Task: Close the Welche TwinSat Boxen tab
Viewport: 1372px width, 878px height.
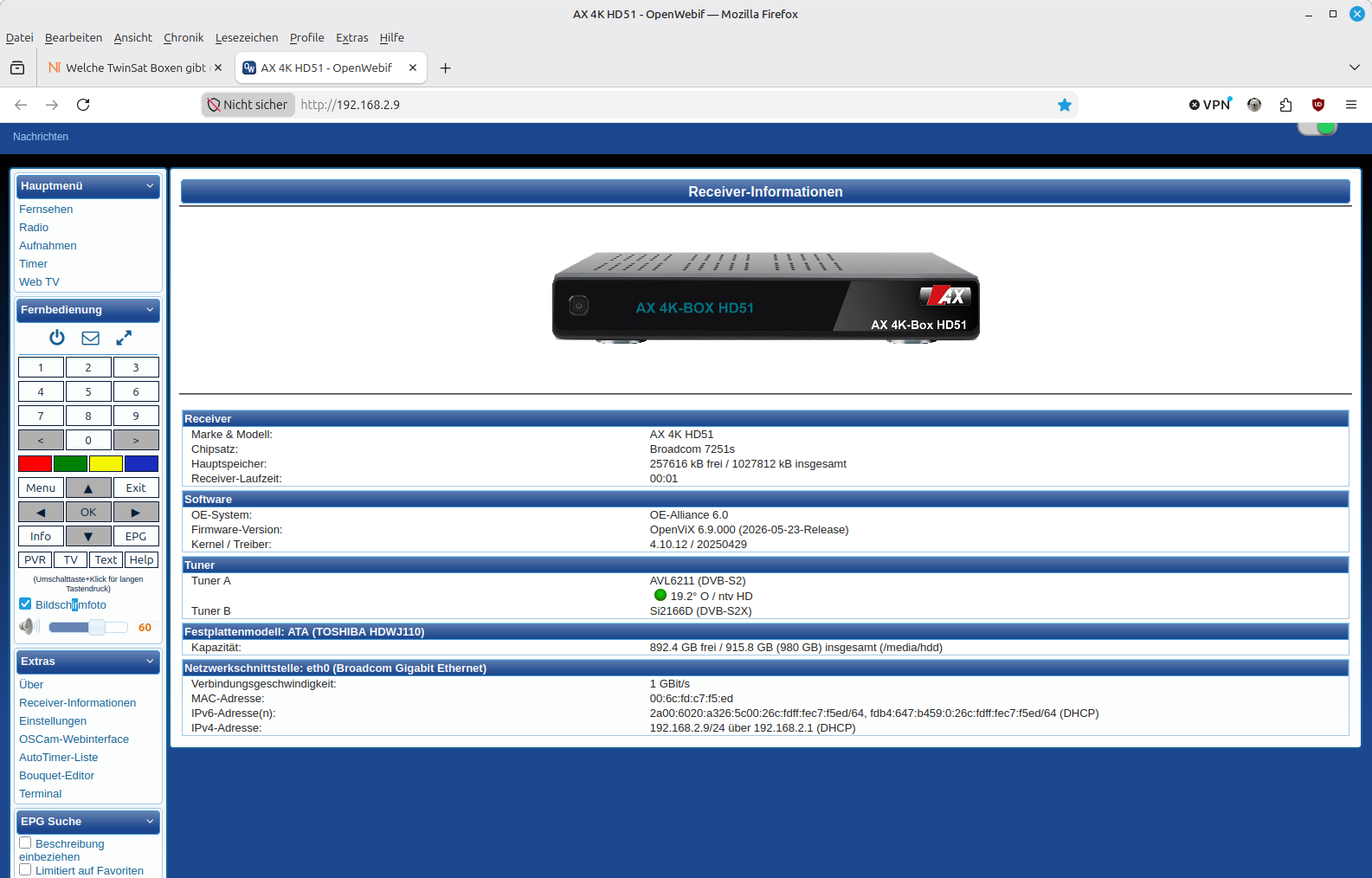Action: point(218,68)
